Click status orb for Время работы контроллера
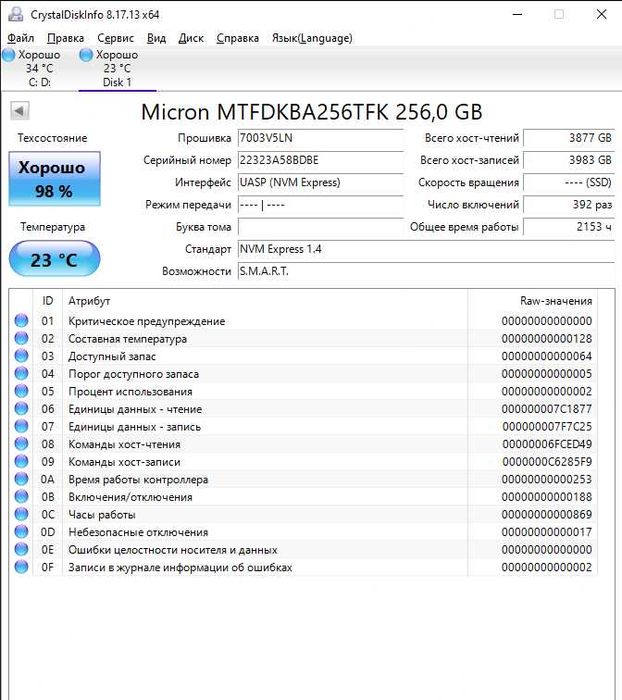 [x=21, y=479]
